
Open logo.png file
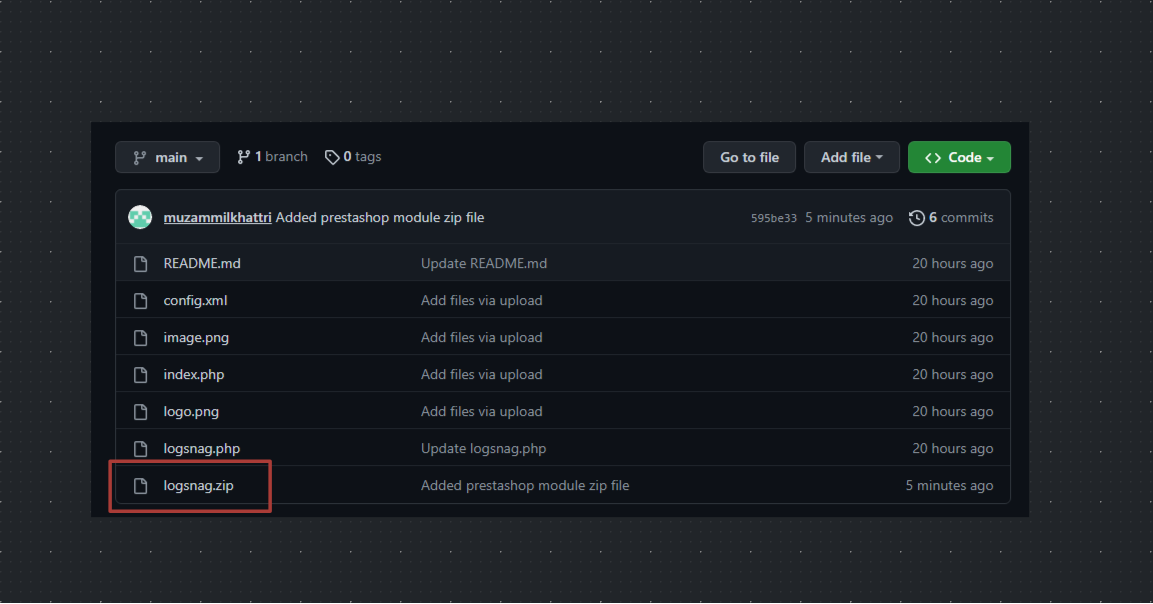[x=190, y=411]
